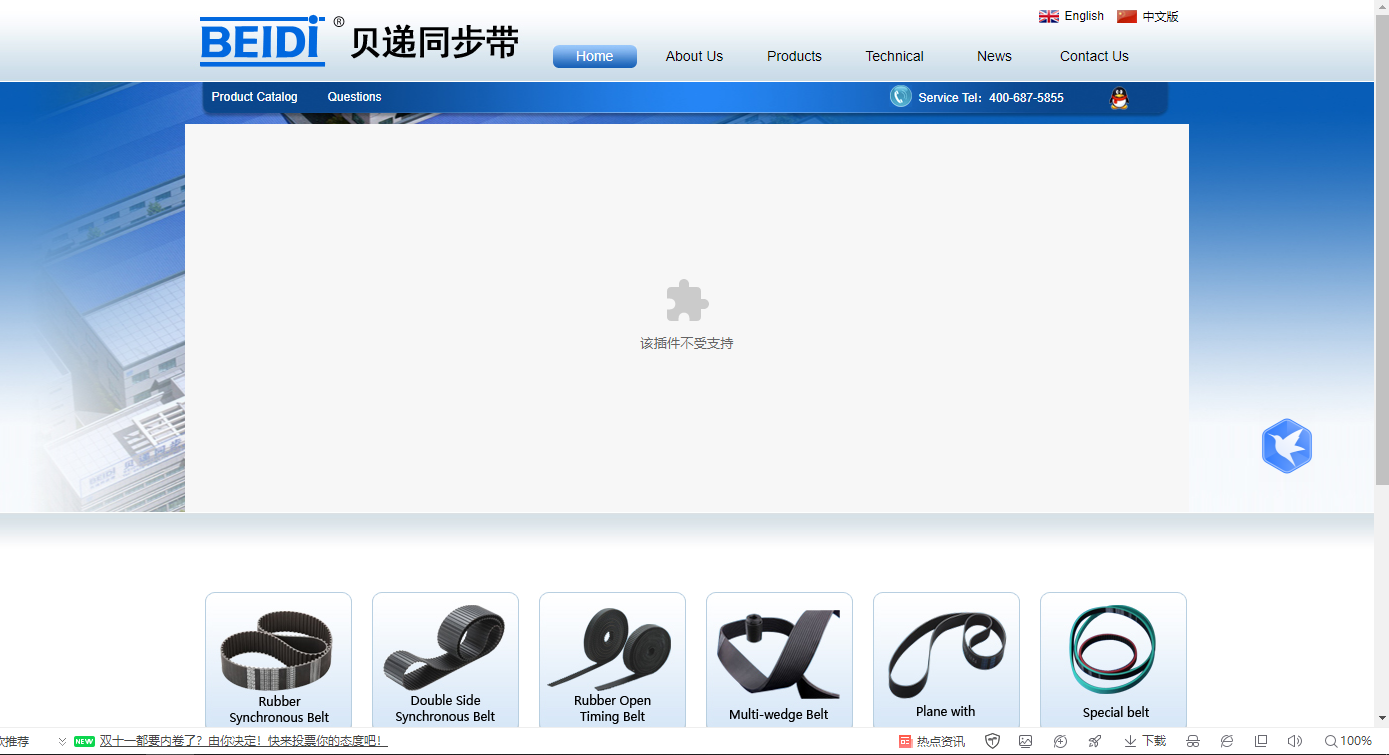Image resolution: width=1389 pixels, height=755 pixels.
Task: Open the Questions link
Action: click(x=354, y=97)
